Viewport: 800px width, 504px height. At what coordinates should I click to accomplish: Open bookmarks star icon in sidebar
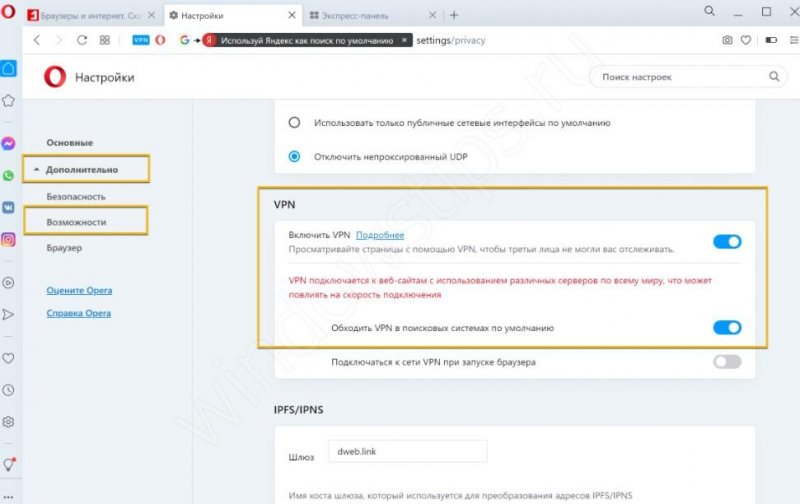point(8,100)
